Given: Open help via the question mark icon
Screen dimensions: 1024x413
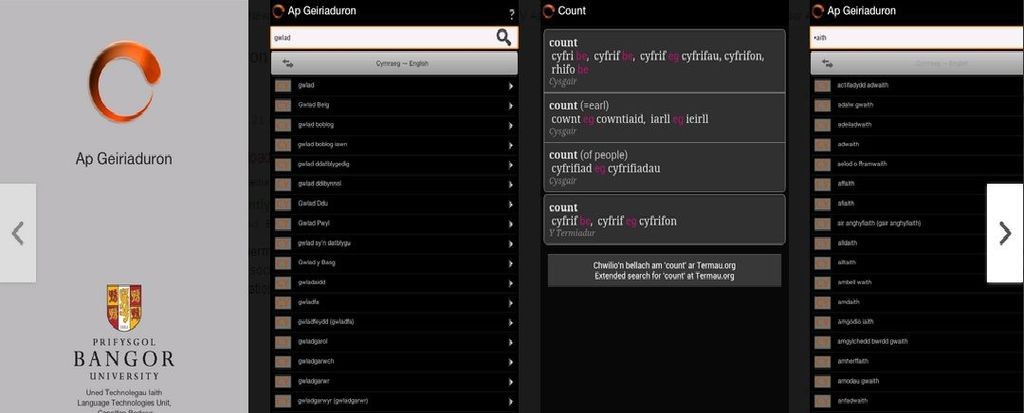Looking at the screenshot, I should 511,15.
